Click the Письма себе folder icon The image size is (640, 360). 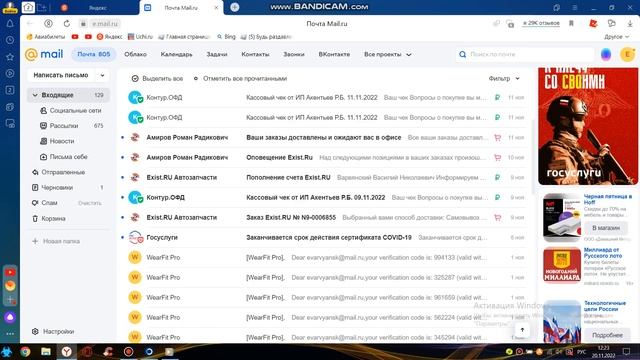[44, 157]
